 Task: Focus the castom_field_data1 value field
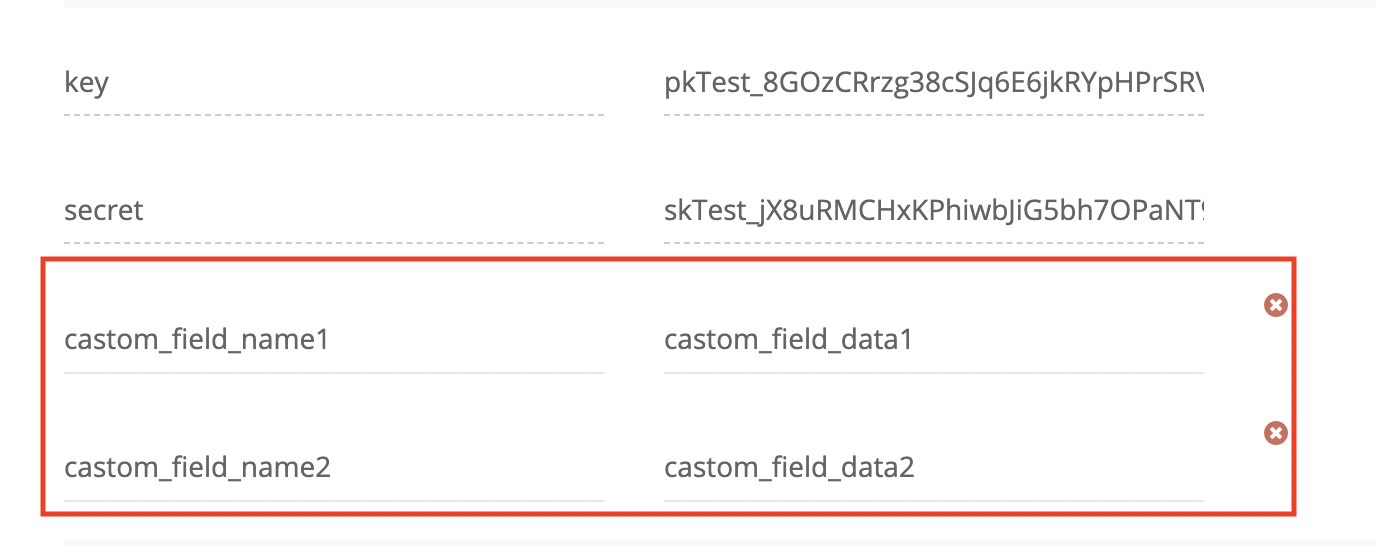[934, 341]
